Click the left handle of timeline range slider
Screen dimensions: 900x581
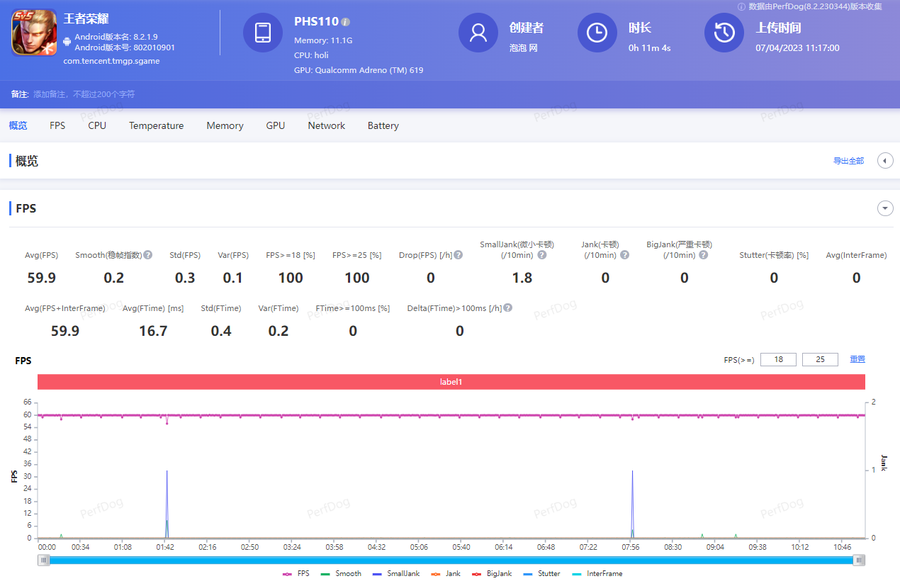(x=43, y=560)
